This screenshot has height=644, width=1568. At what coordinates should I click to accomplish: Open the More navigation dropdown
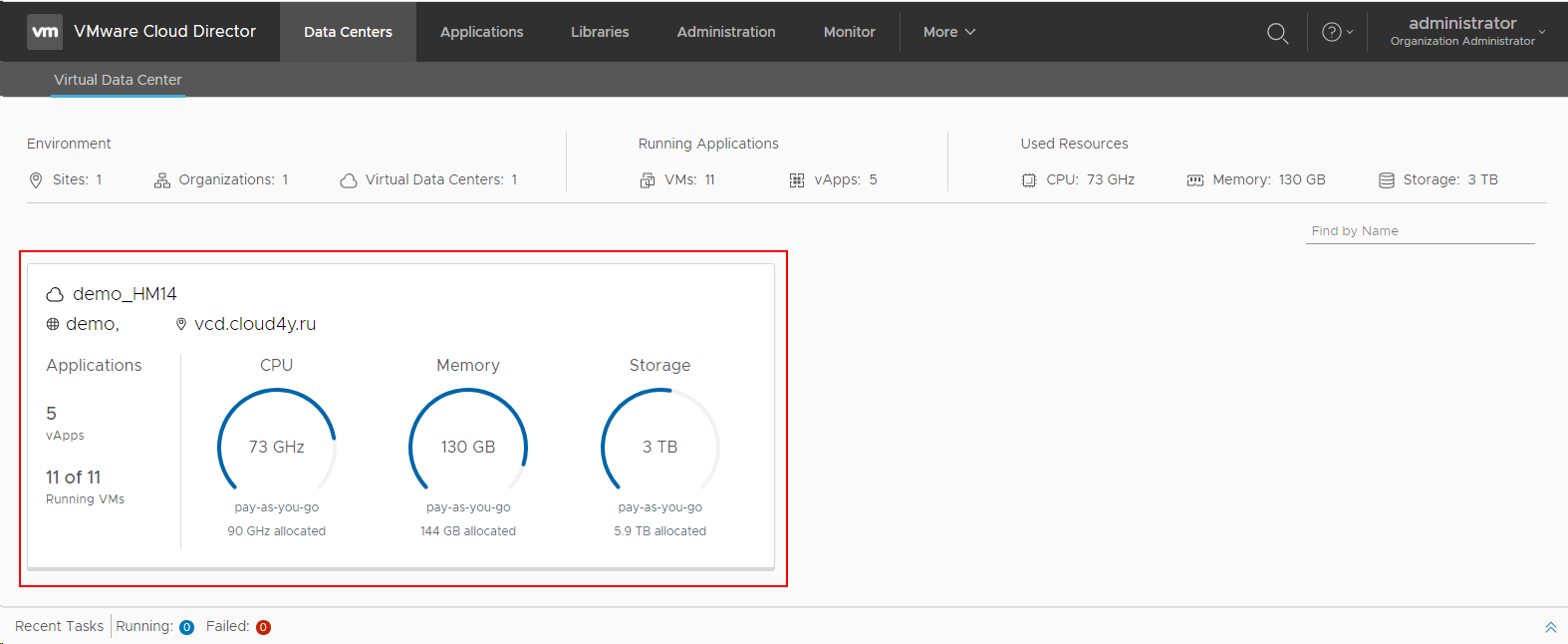949,32
